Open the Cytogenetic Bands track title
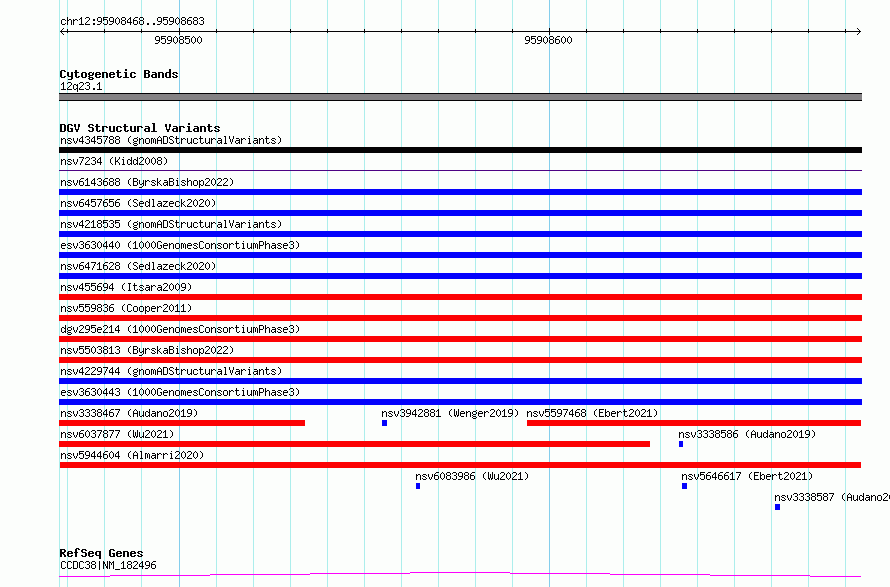The image size is (890, 587). click(119, 74)
